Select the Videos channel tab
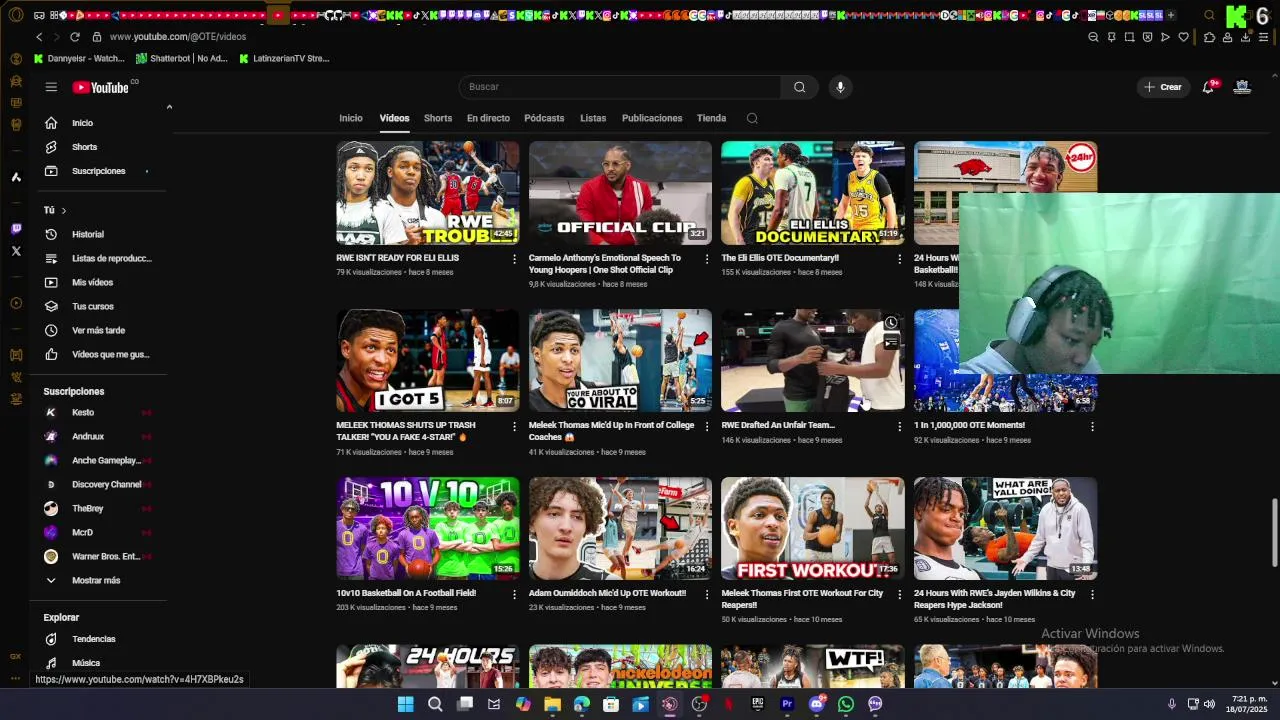 [x=394, y=118]
